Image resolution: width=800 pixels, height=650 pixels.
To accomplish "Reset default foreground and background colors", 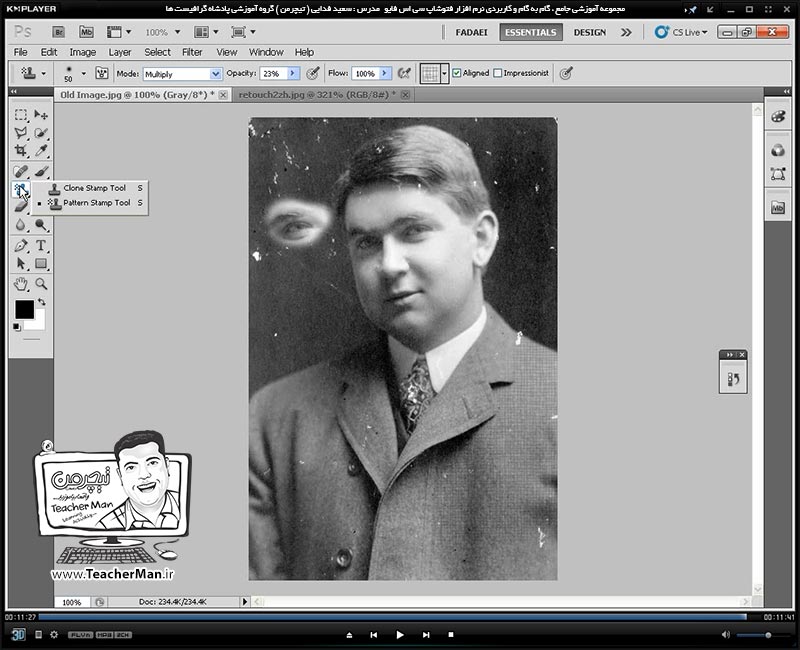I will click(16, 327).
